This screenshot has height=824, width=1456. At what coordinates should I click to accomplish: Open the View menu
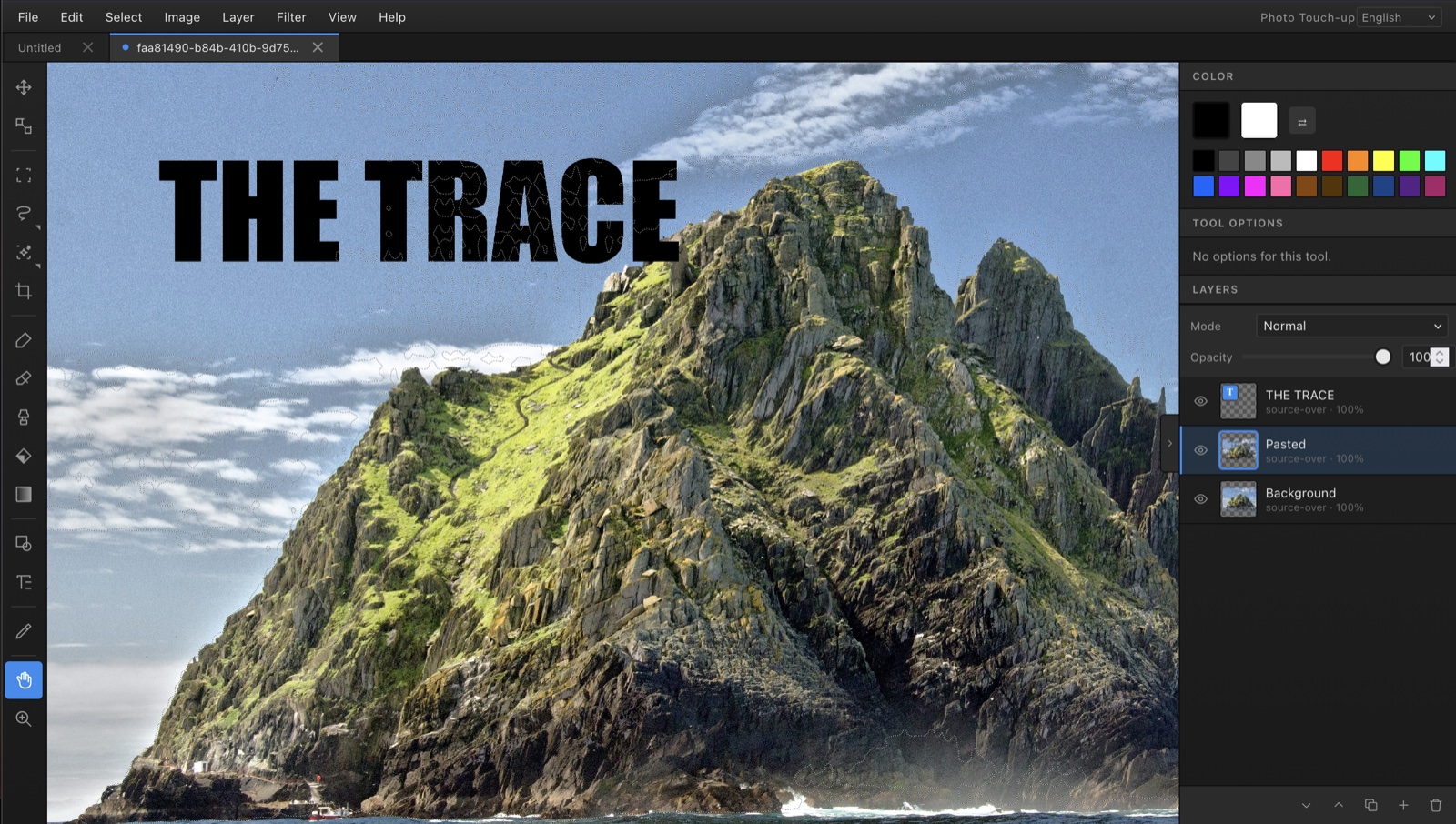coord(342,17)
